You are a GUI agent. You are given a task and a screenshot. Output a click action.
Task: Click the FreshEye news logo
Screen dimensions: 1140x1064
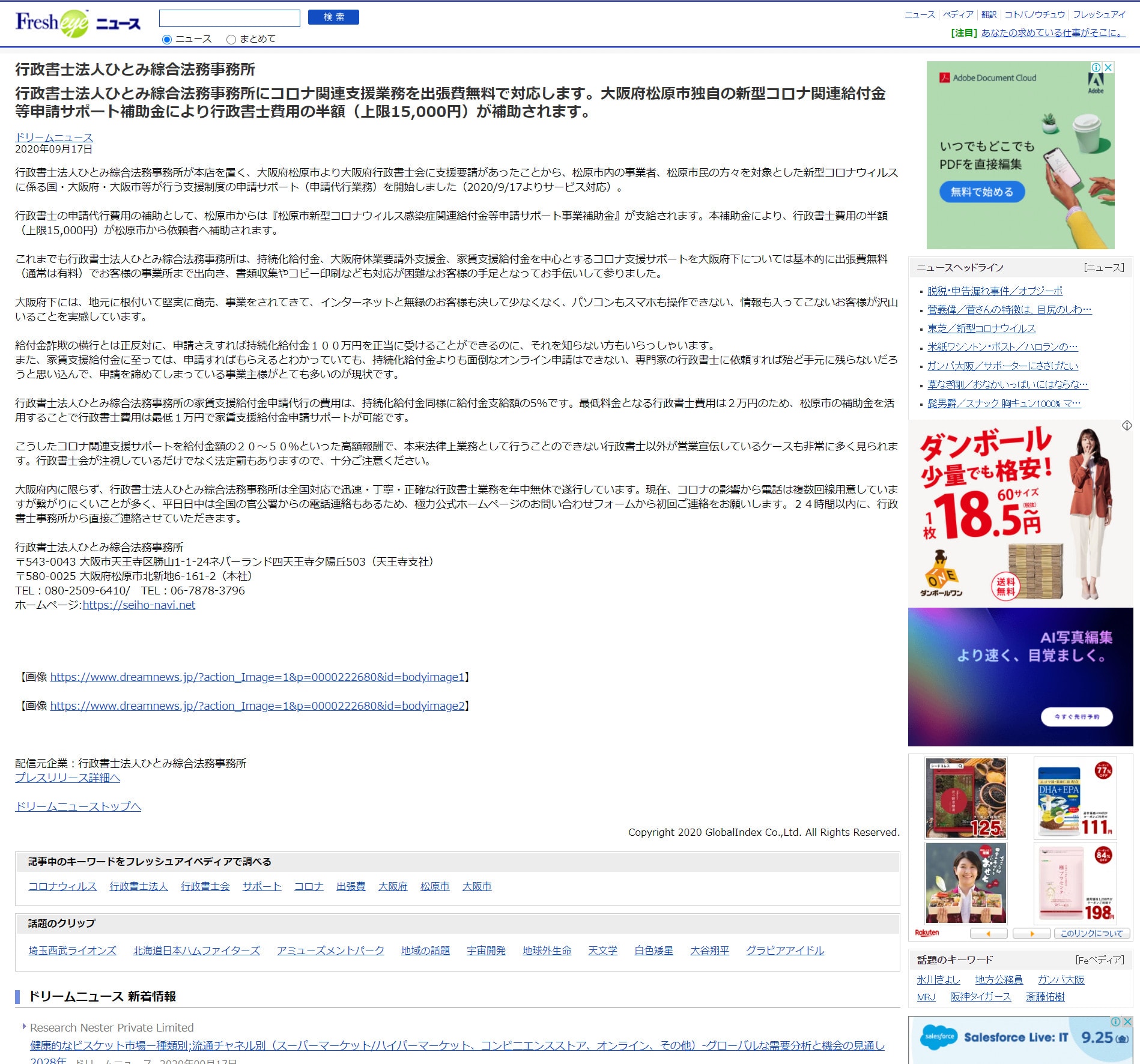click(77, 24)
